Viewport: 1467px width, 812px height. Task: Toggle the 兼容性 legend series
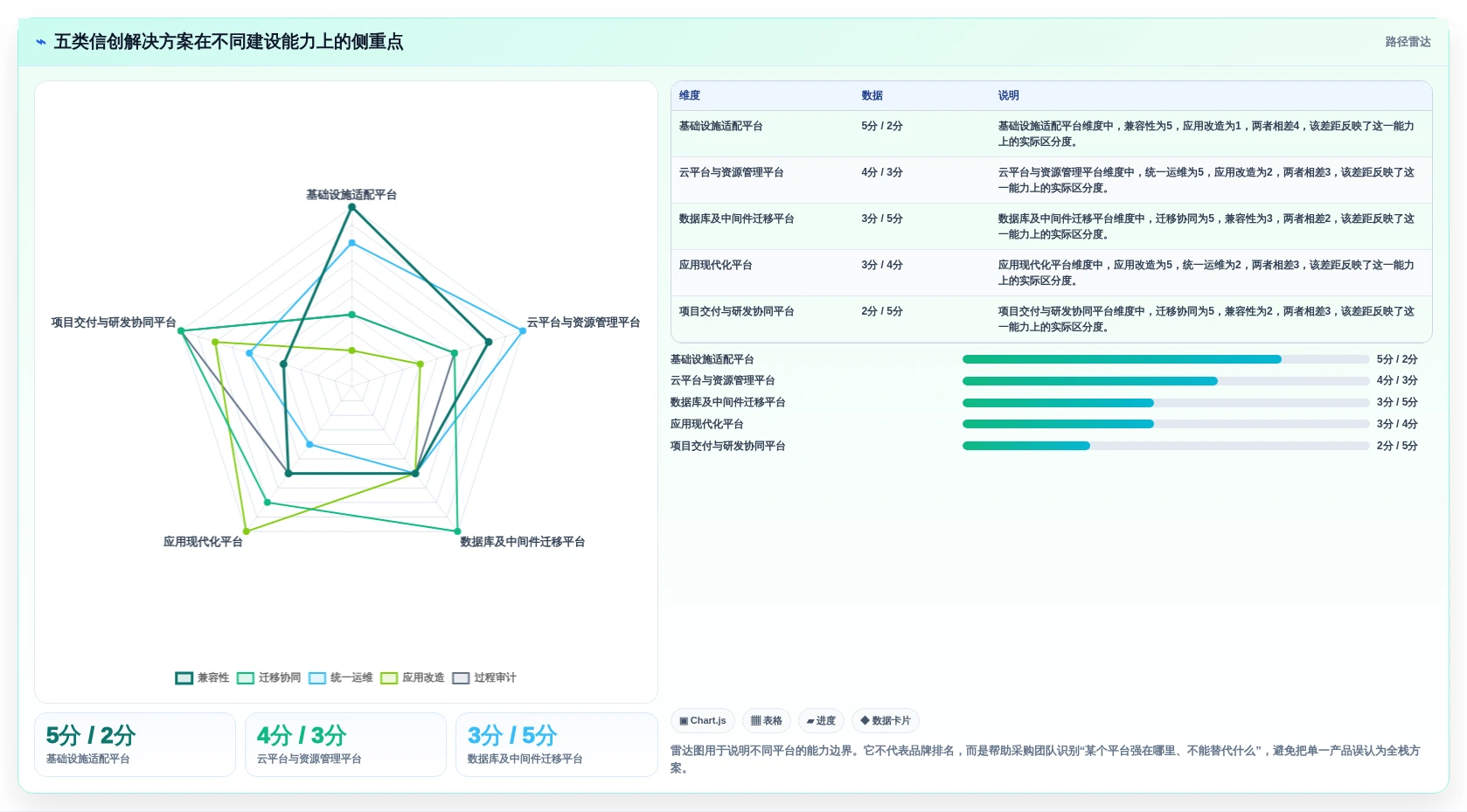point(202,677)
